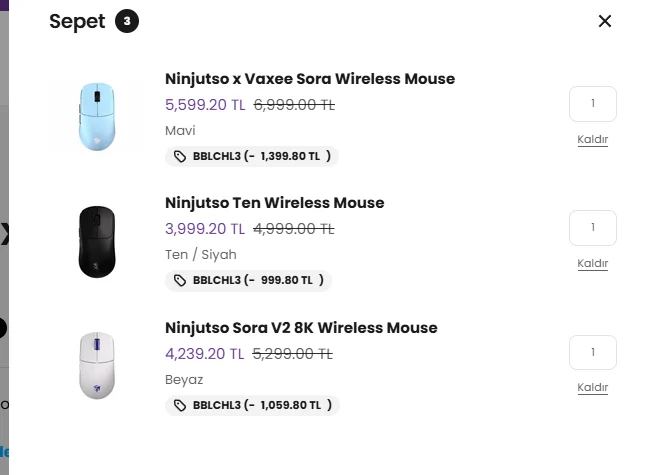The height and width of the screenshot is (475, 655).
Task: Remove Sora V2 8K mouse with Kaldır
Action: click(x=592, y=388)
